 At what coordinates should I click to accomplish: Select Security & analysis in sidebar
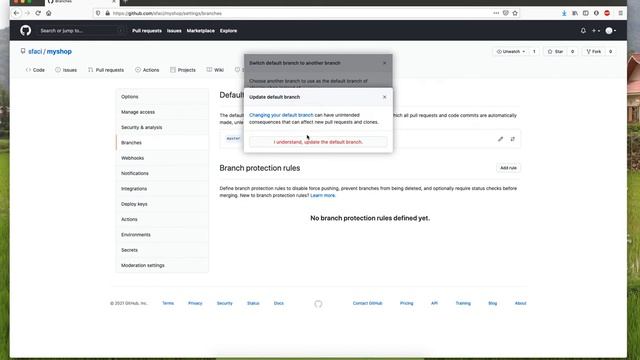162,127
